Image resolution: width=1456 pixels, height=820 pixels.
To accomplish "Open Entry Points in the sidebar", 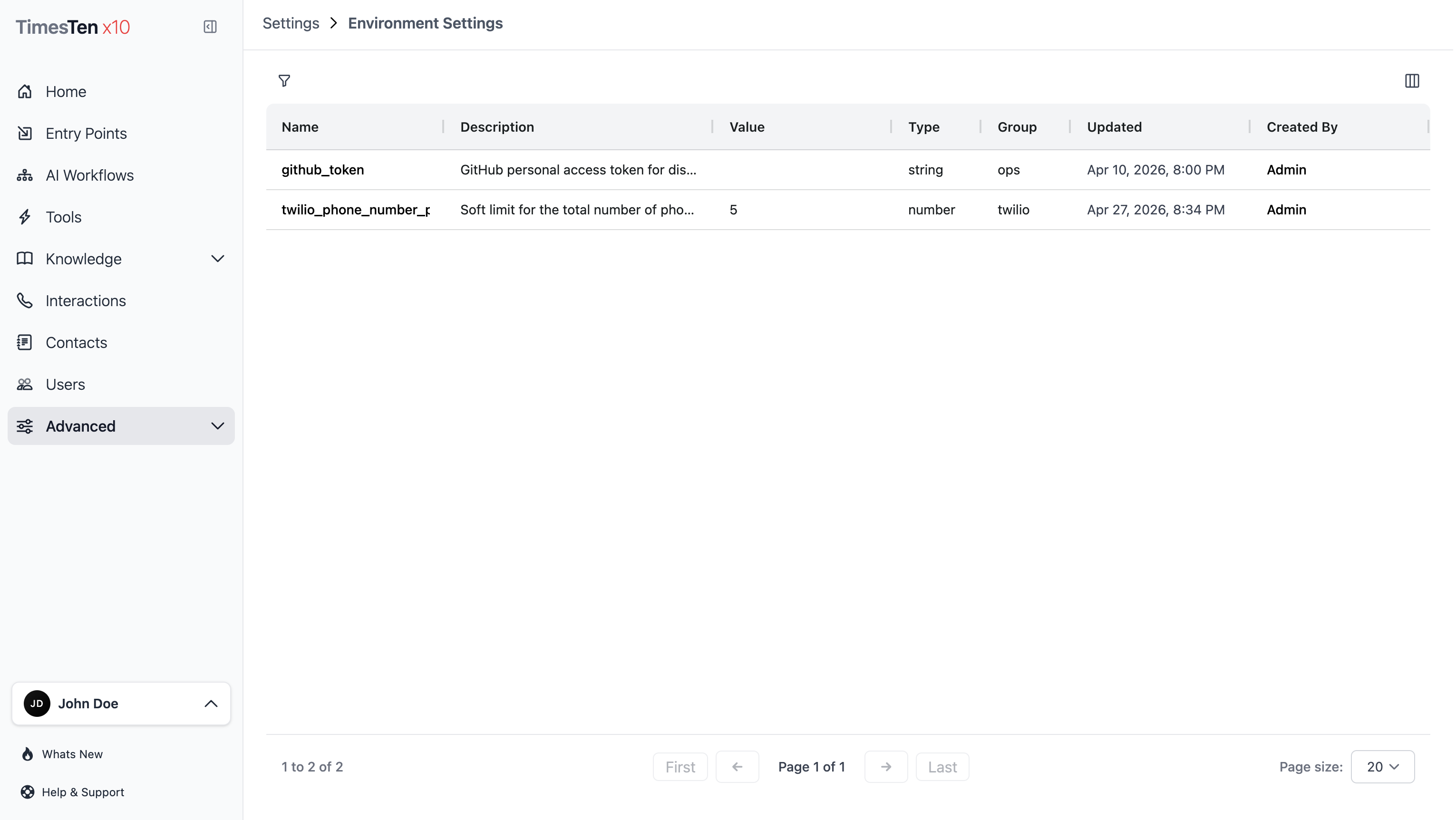I will [x=121, y=133].
